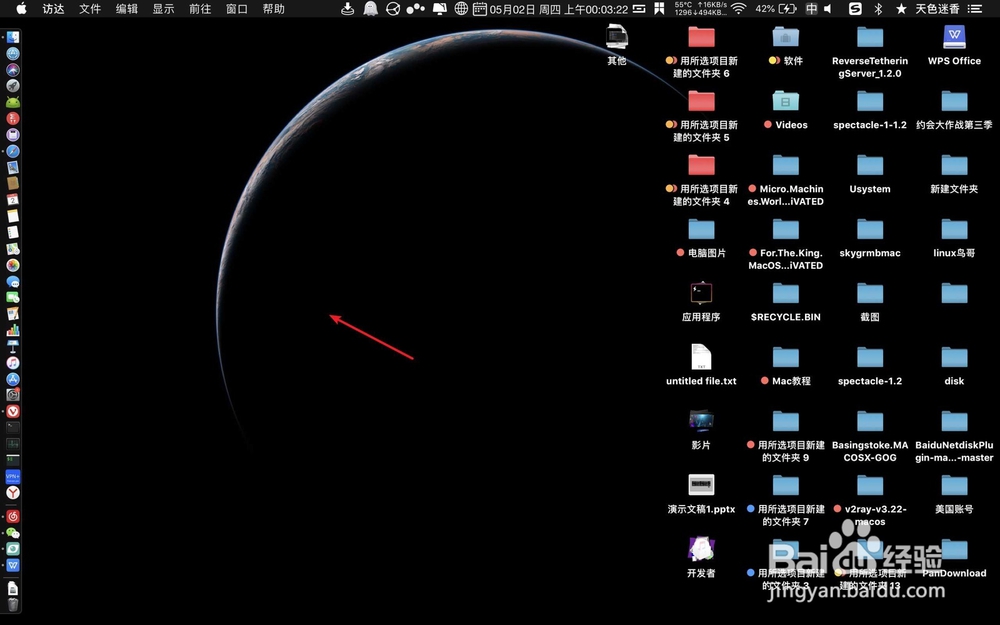Select the skygrmbmac folder

(870, 238)
